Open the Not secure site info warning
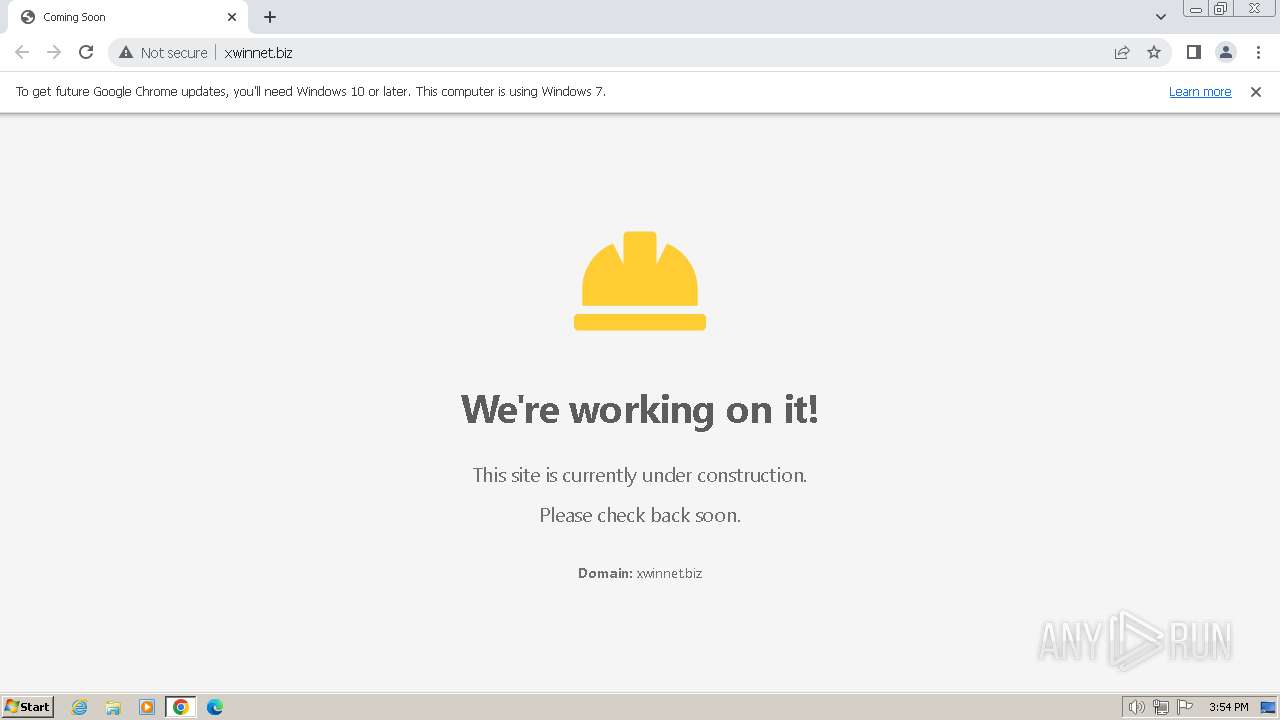Viewport: 1280px width, 720px height. [x=163, y=52]
